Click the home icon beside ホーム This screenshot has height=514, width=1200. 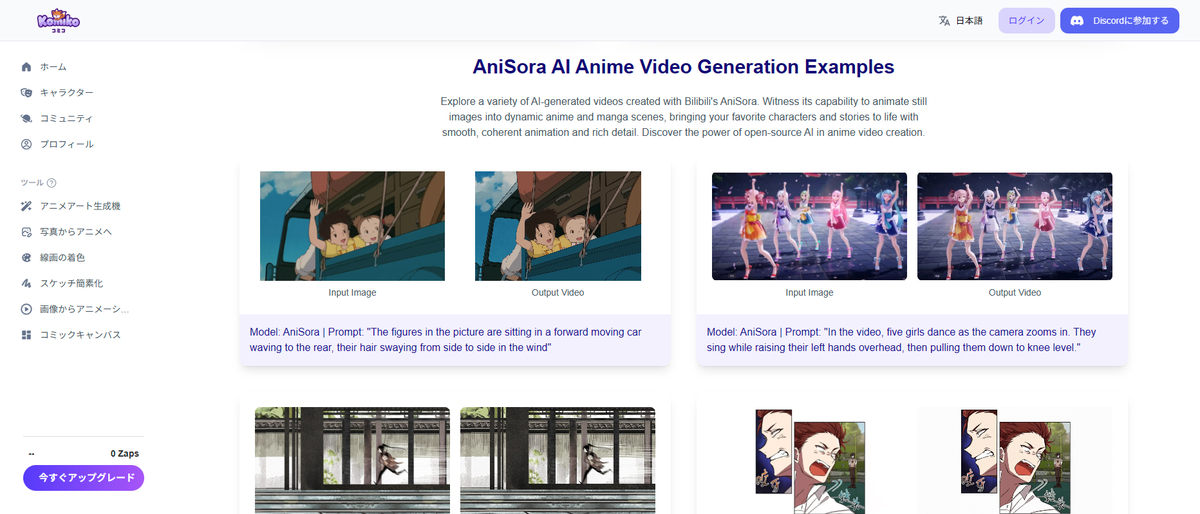point(26,67)
